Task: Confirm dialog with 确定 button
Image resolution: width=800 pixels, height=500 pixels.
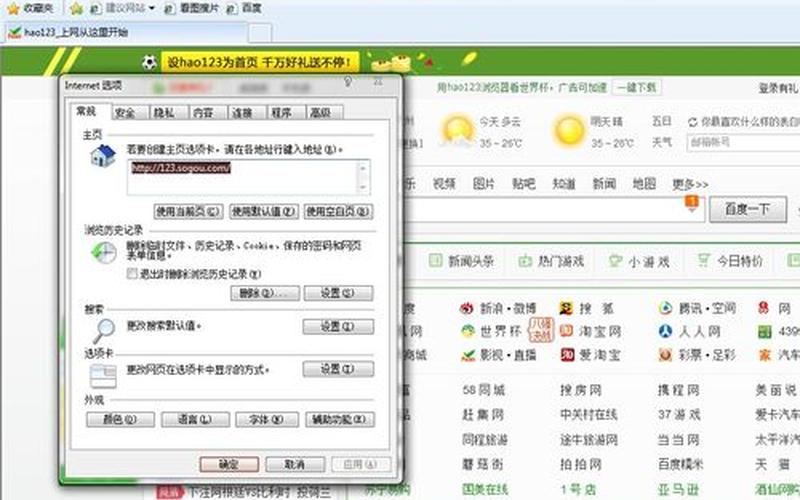Action: click(229, 464)
